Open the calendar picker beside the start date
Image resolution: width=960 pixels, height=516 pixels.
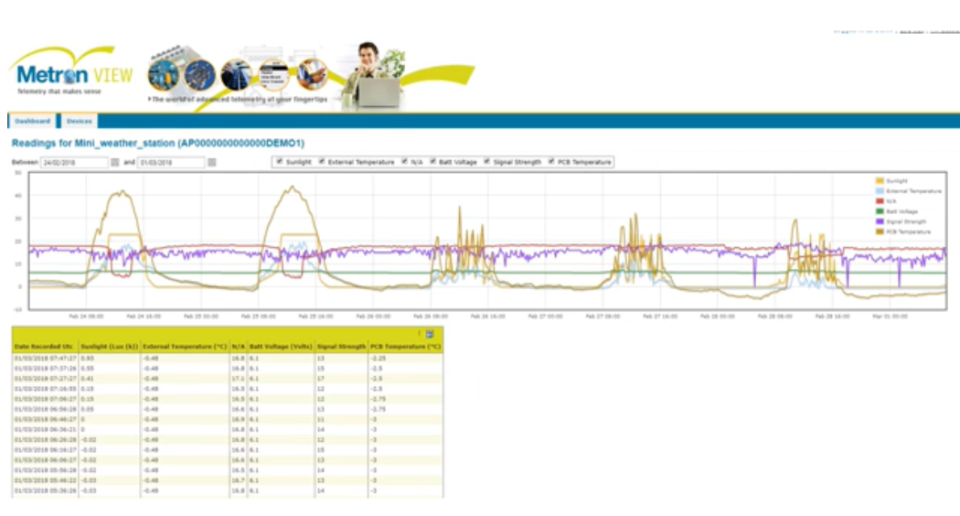pyautogui.click(x=114, y=162)
